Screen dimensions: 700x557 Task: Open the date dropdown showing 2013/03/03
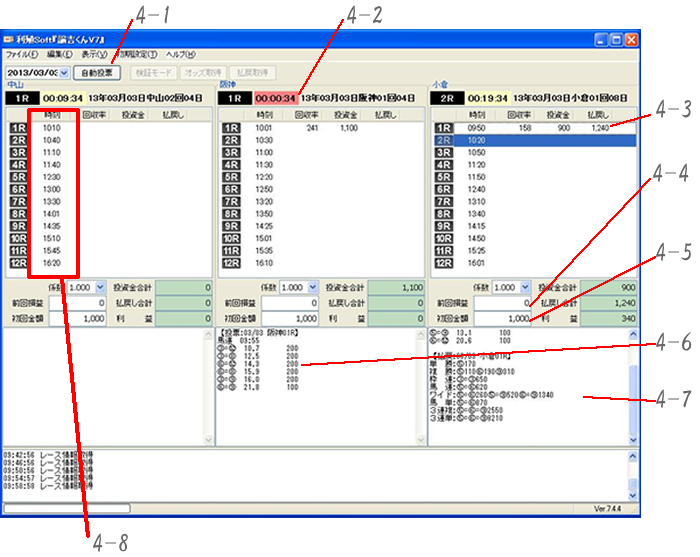(64, 73)
